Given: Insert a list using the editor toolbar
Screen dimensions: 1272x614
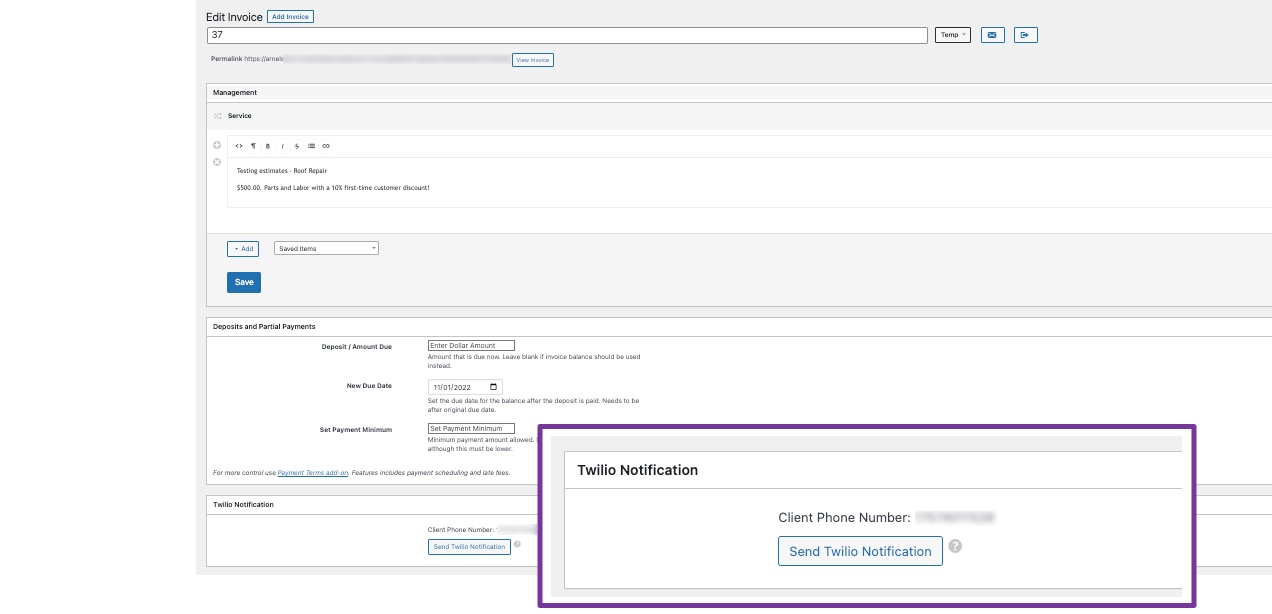Looking at the screenshot, I should (311, 146).
